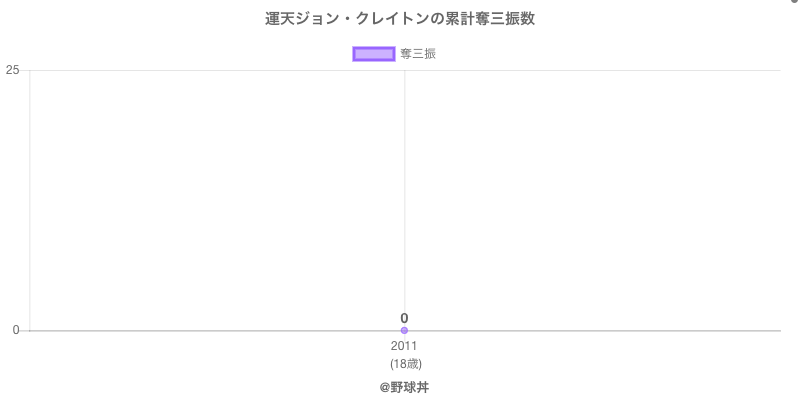Select the 2011 x-axis label

pos(404,346)
